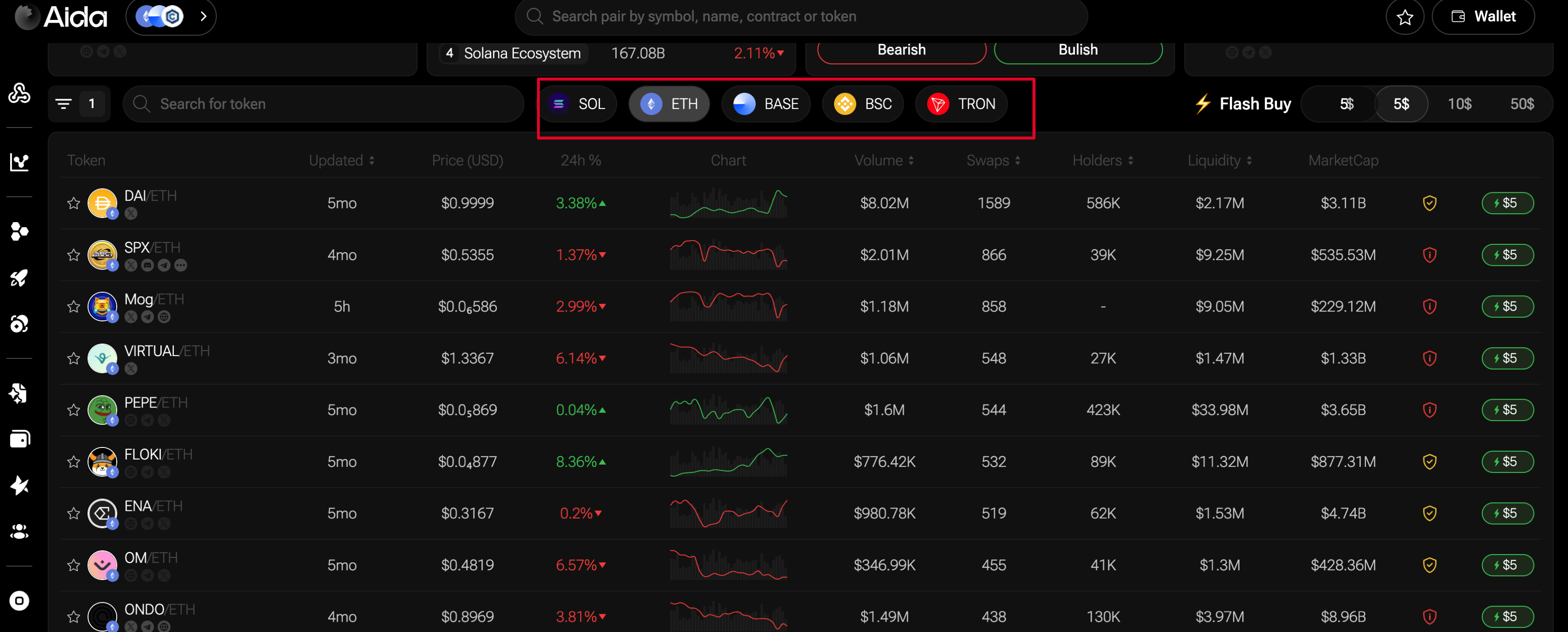Open the sidebar circle record icon
Viewport: 1568px width, 632px height.
point(19,601)
